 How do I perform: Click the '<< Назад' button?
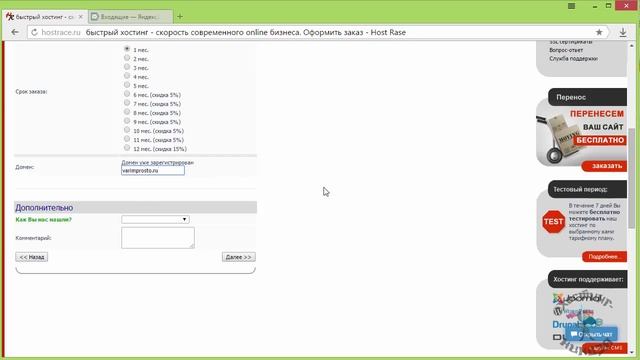click(31, 257)
